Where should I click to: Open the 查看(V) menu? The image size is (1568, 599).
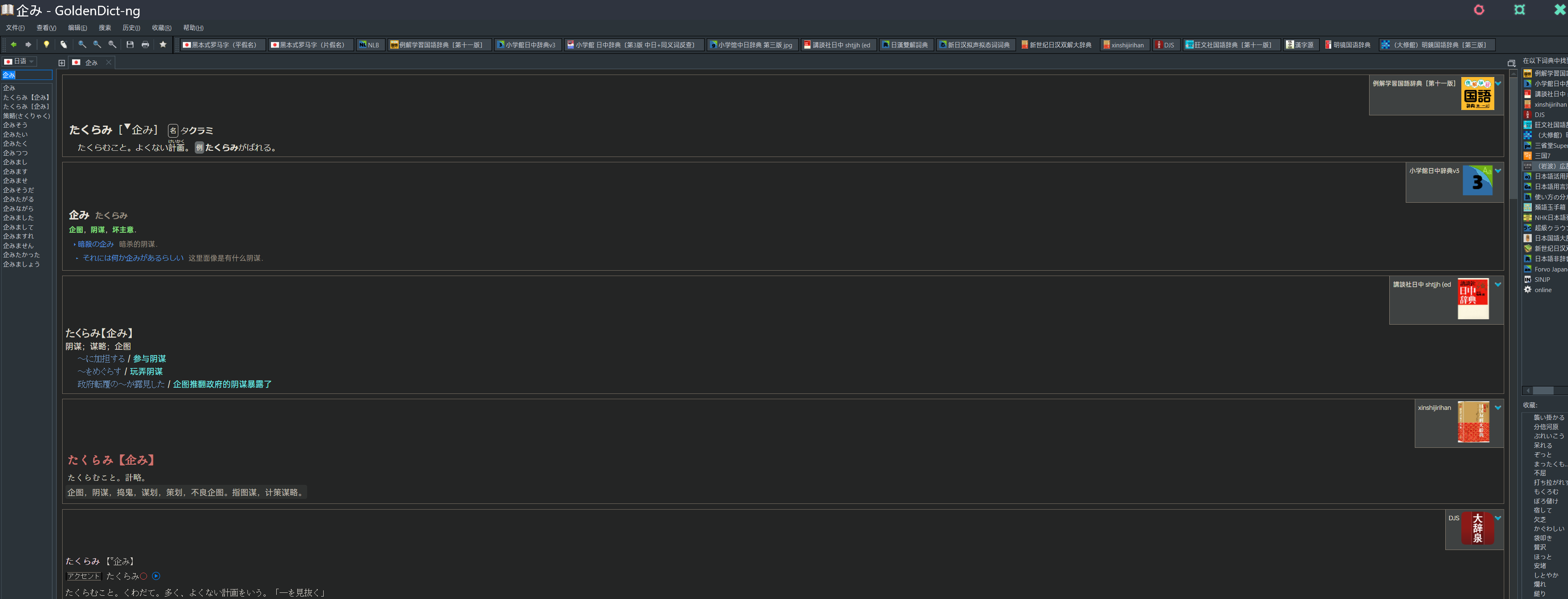click(x=46, y=28)
